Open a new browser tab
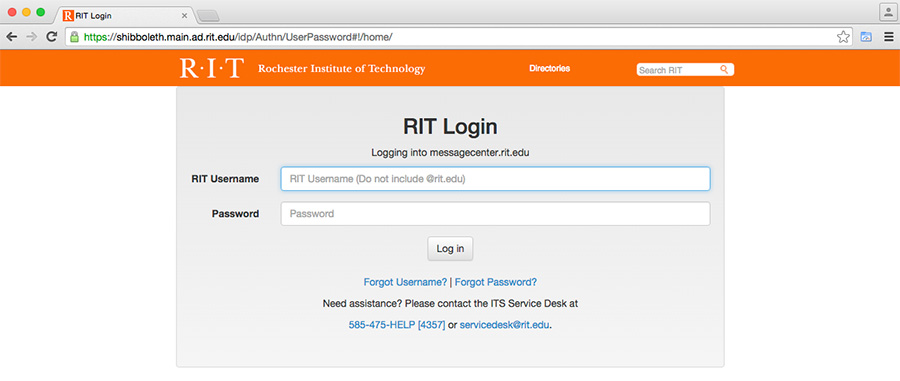Viewport: 900px width, 381px height. tap(207, 15)
